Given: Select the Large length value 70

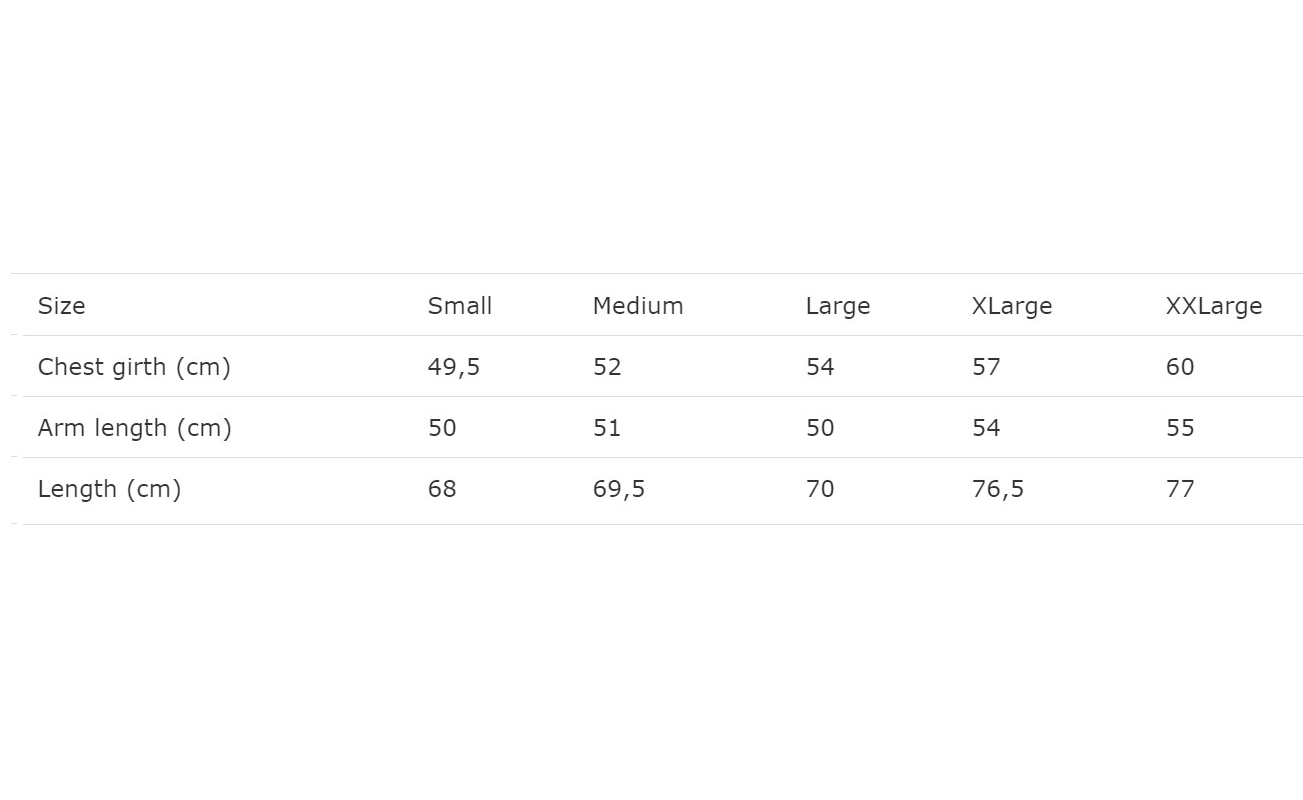Looking at the screenshot, I should pos(820,489).
